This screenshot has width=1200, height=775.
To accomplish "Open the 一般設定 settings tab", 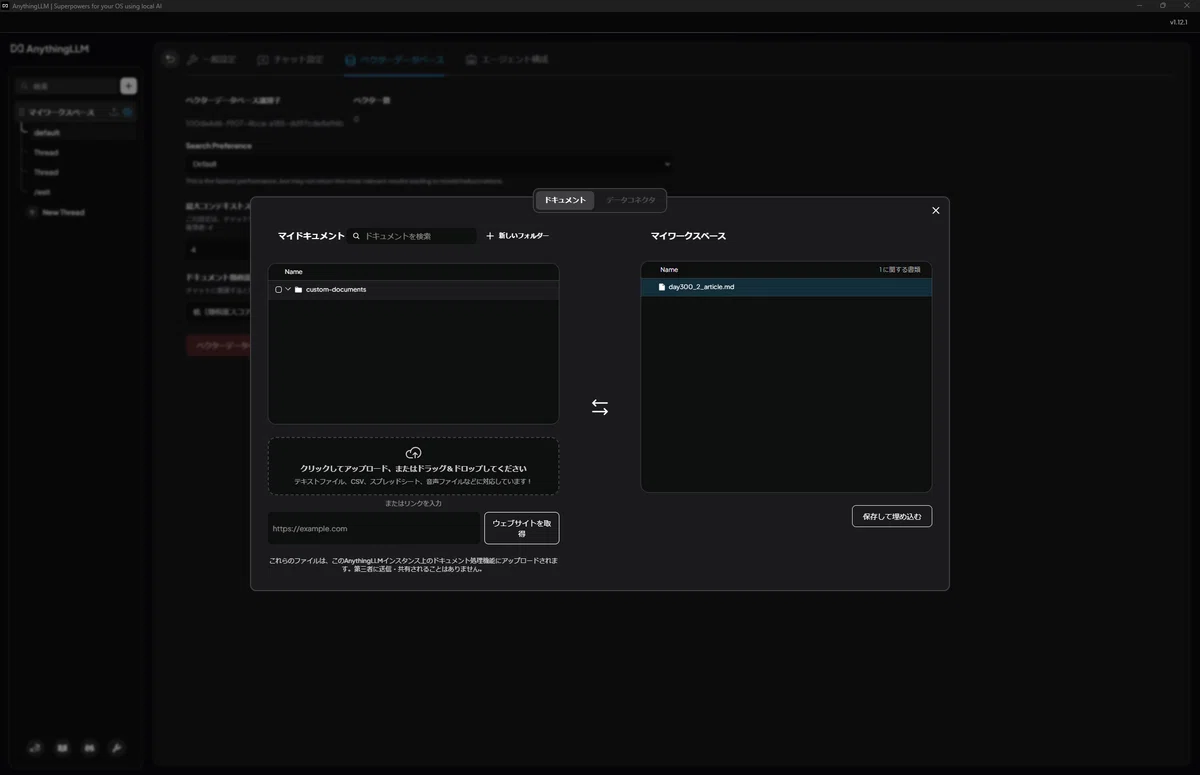I will click(x=210, y=60).
